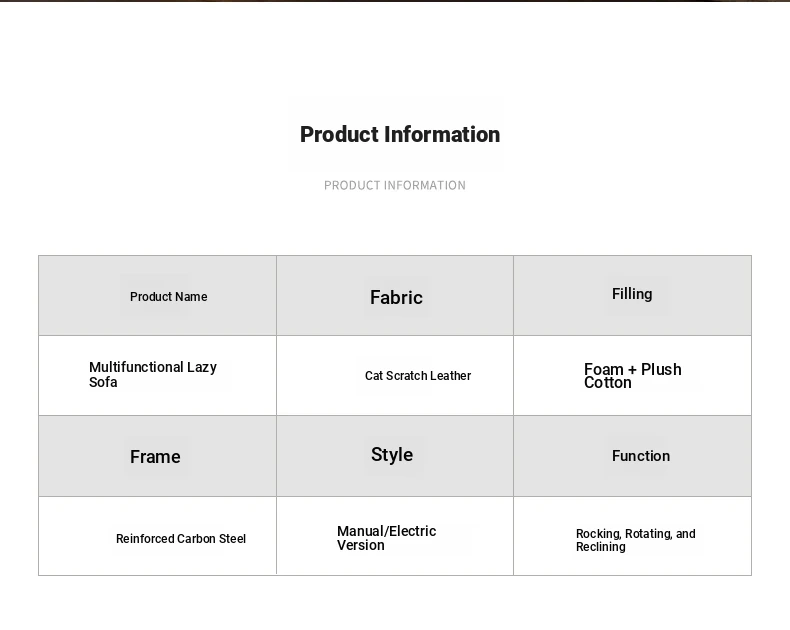Click the word Version in style cell
This screenshot has height=630, width=790.
[x=361, y=545]
